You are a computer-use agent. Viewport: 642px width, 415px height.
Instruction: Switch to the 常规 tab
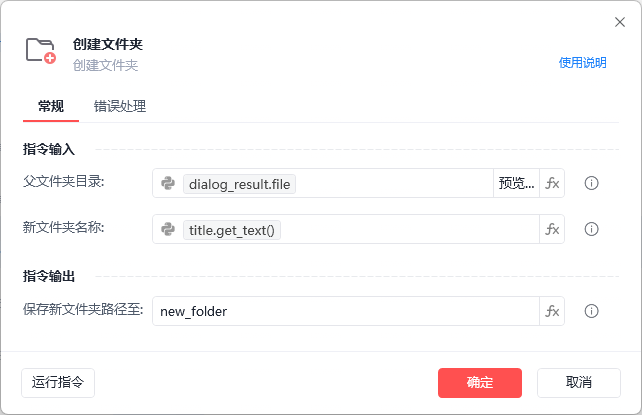point(51,106)
